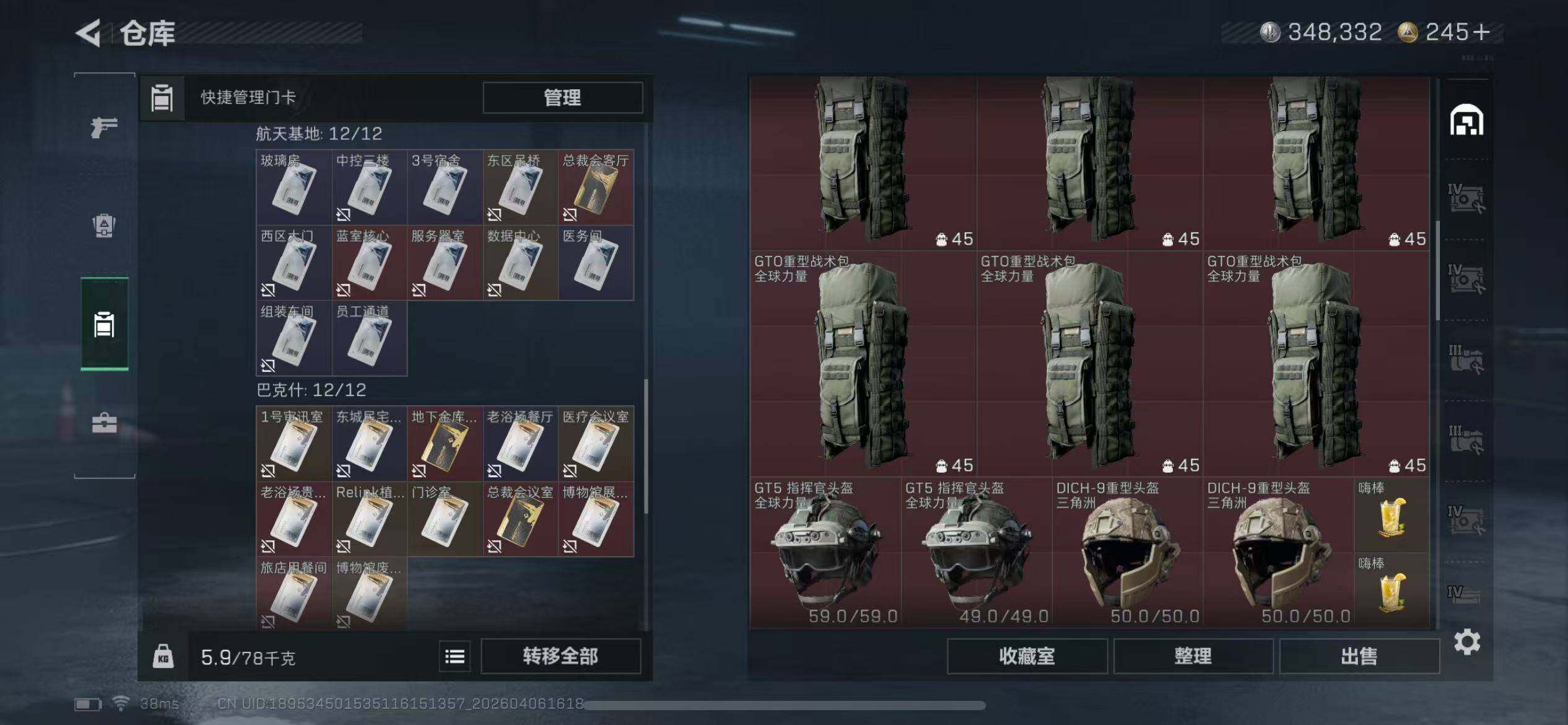Select first GT5 指挥官头盔 helmet 59.0/59.0

(x=825, y=553)
